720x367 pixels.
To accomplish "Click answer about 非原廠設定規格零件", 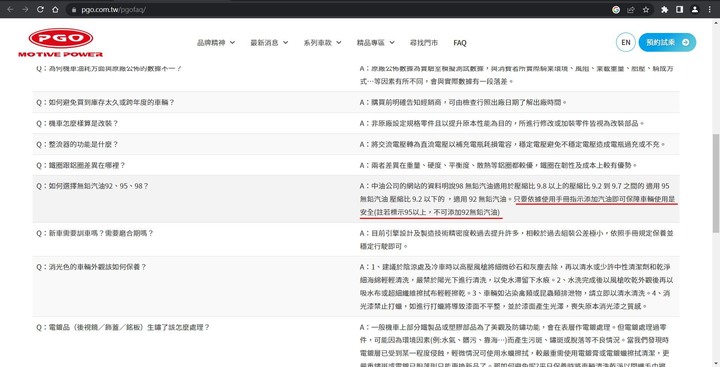I will 502,124.
